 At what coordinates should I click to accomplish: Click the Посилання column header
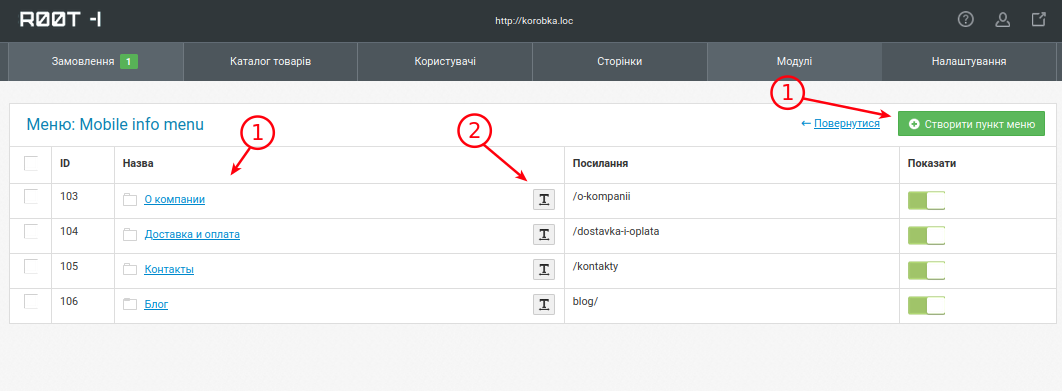coord(600,163)
